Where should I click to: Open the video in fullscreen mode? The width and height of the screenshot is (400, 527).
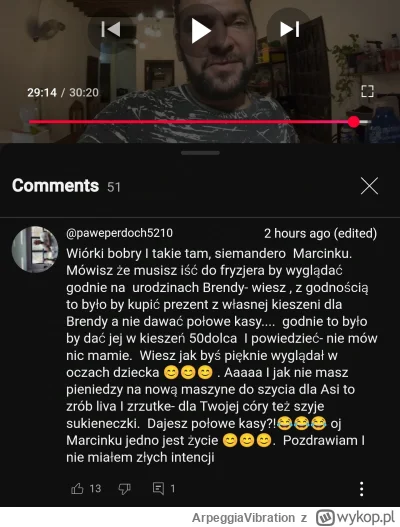click(x=367, y=91)
